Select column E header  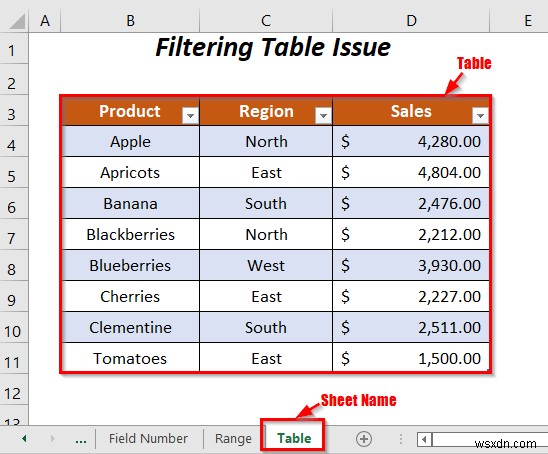[x=519, y=21]
